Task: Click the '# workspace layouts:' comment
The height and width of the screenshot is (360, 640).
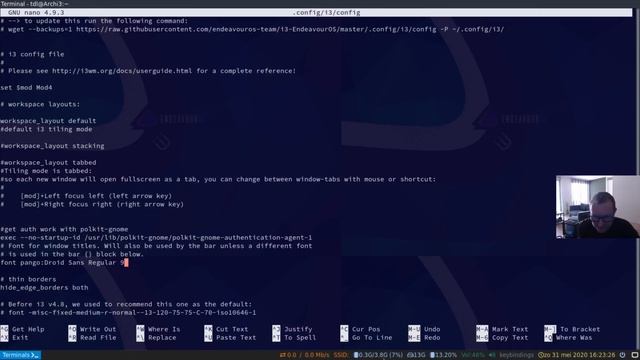Action: [x=40, y=104]
